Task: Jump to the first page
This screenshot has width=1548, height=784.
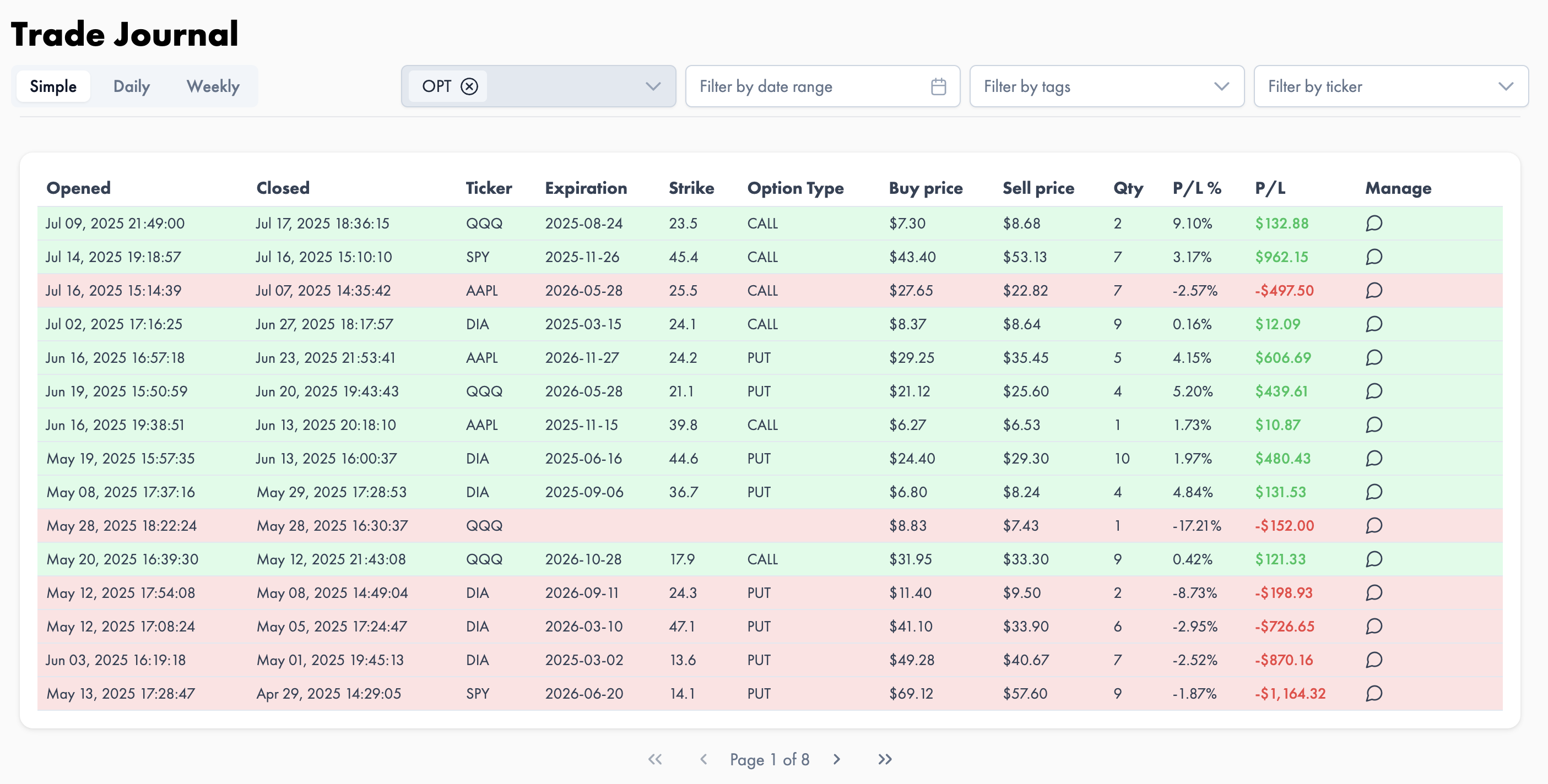Action: (655, 759)
